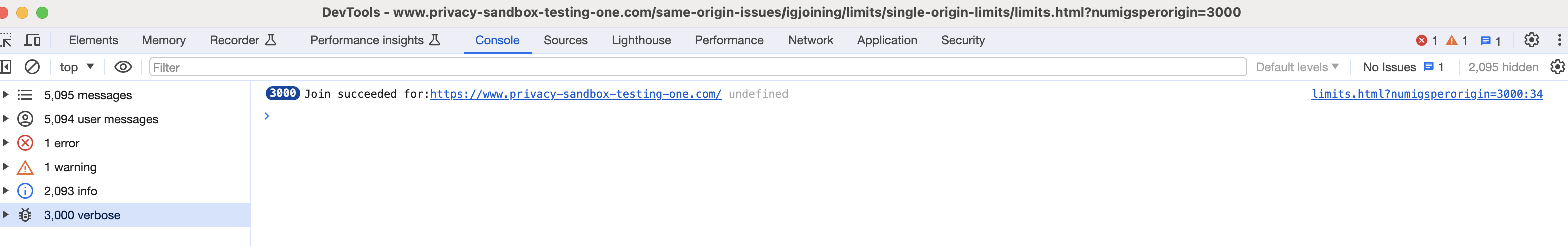
Task: Click the console Filter input field
Action: (x=697, y=67)
